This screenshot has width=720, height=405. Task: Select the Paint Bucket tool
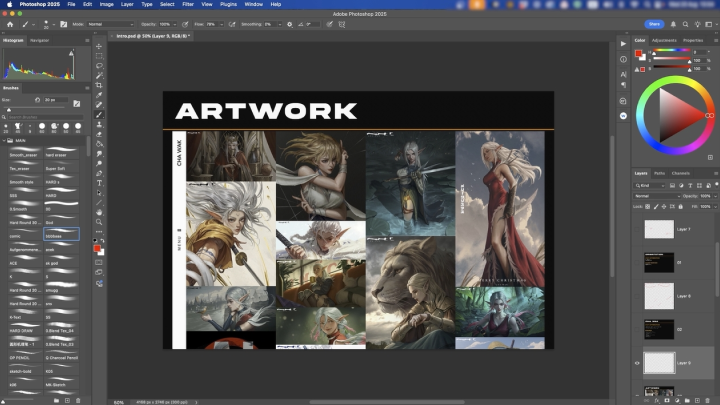(x=99, y=144)
